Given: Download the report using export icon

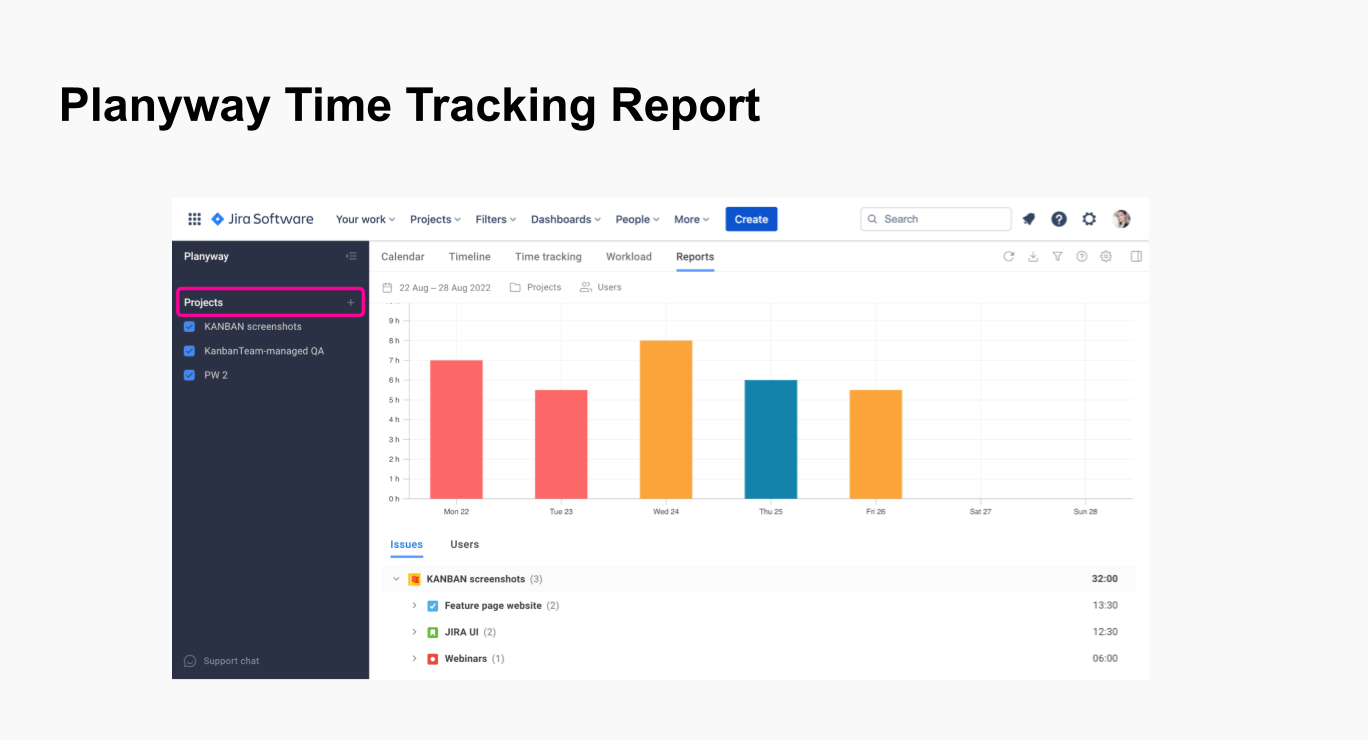Looking at the screenshot, I should [x=1033, y=257].
